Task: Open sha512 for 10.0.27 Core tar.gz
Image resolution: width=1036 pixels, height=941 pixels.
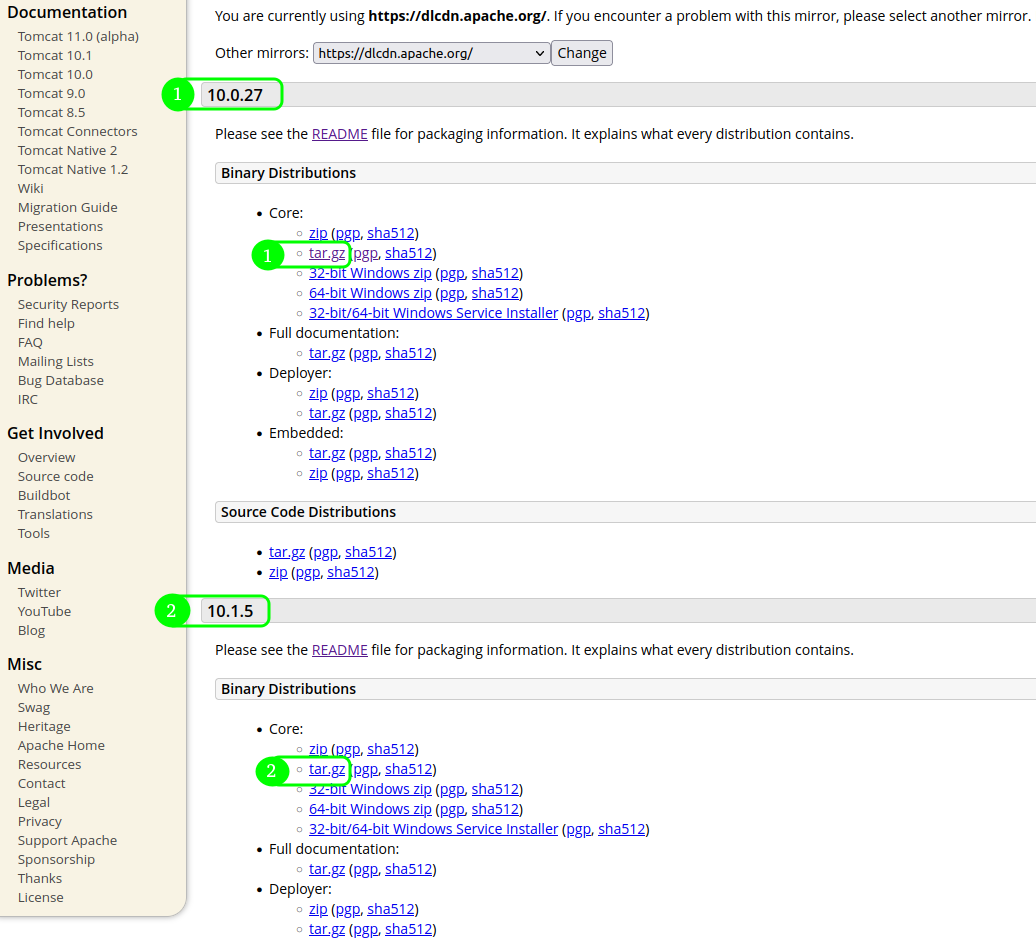Action: pyautogui.click(x=408, y=253)
